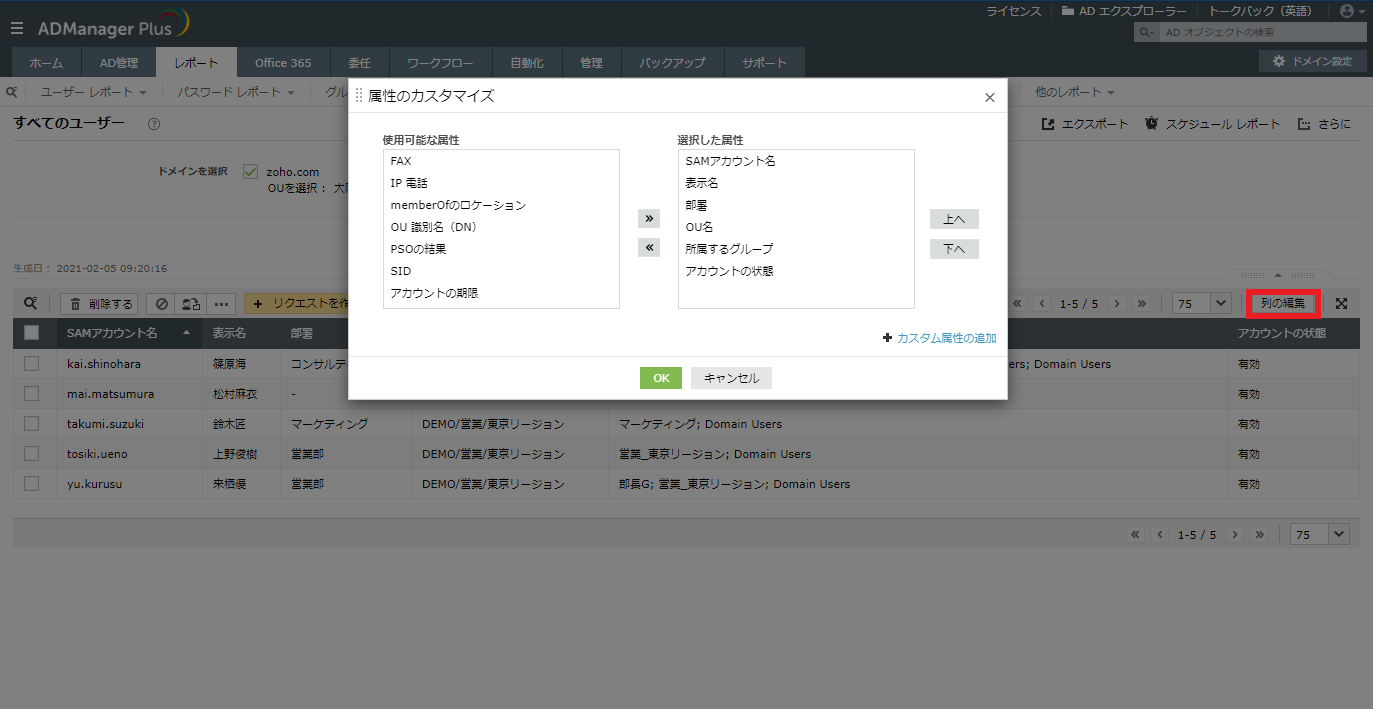
Task: Check the mai.matsumura row checkbox
Action: pyautogui.click(x=31, y=394)
